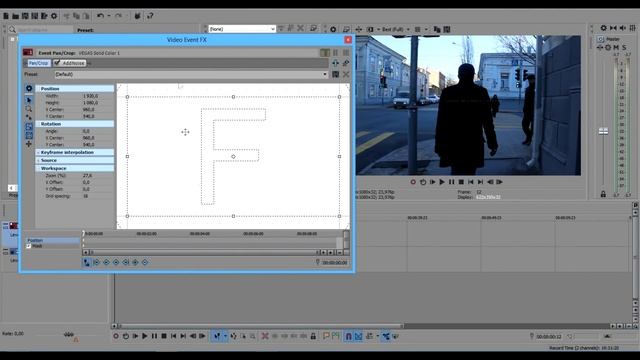640x360 pixels.
Task: Click Move Freely icon in Pan/Crop sidebar
Action: click(29, 144)
